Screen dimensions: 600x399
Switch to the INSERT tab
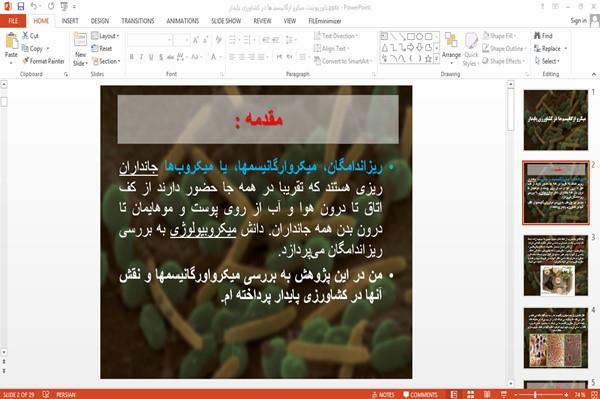tap(70, 21)
